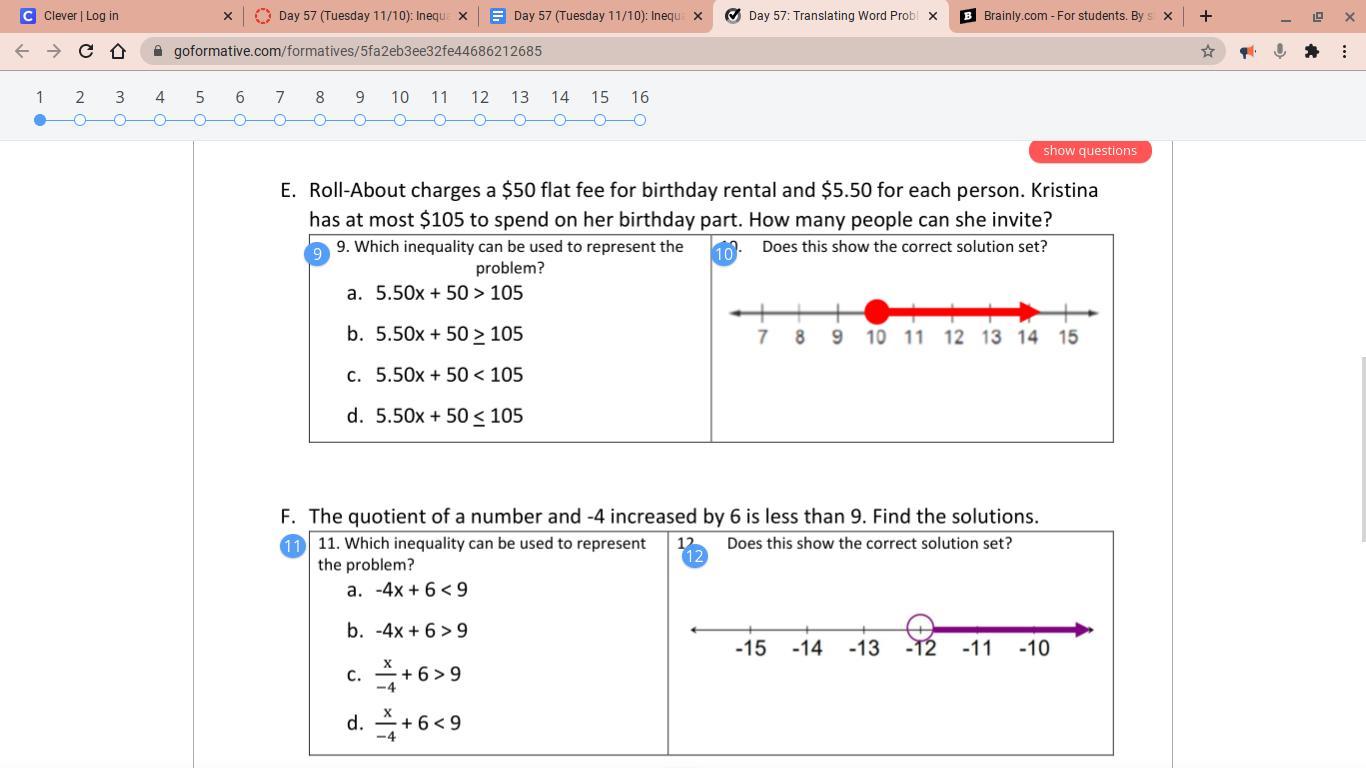Click the microphone extension icon
Viewport: 1366px width, 768px height.
[1279, 51]
